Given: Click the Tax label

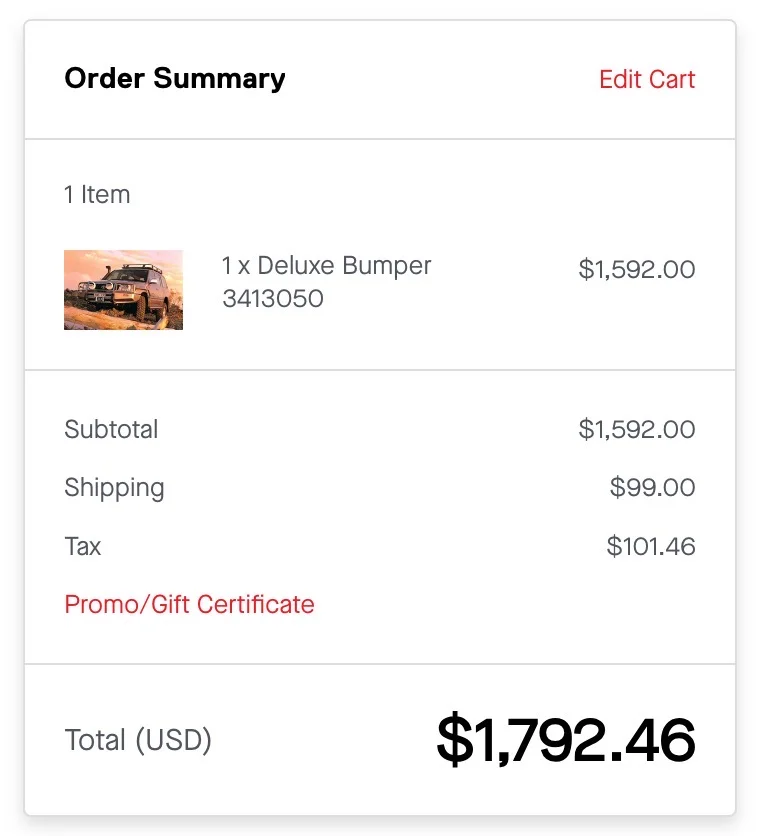Looking at the screenshot, I should (83, 547).
